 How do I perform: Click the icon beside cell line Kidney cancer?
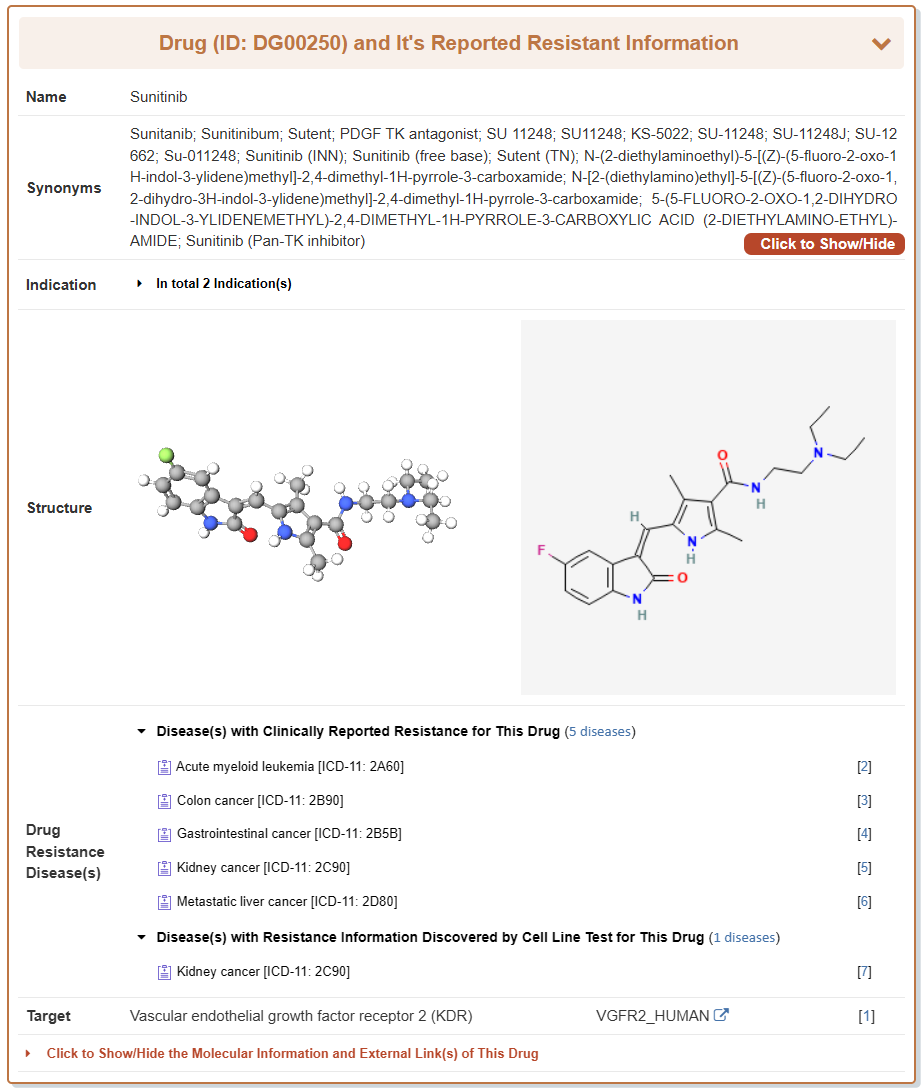pos(165,972)
